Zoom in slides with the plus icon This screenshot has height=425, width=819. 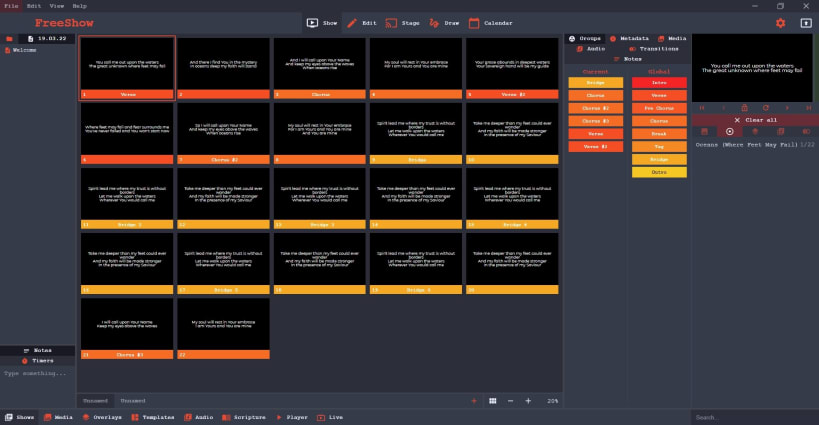click(528, 401)
